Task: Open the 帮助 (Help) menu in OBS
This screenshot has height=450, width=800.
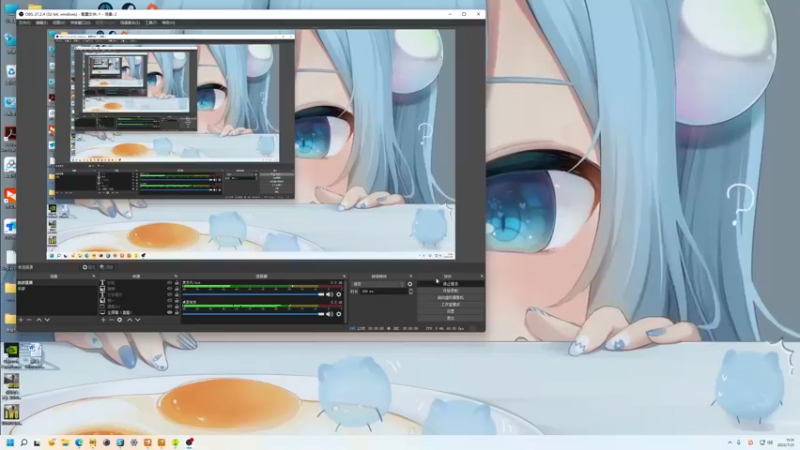Action: [x=168, y=22]
